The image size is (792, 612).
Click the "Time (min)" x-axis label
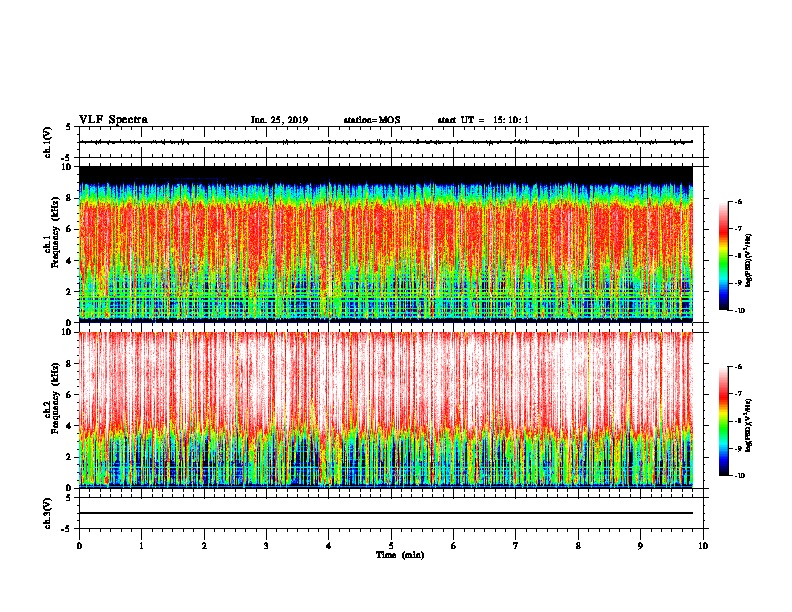[400, 555]
